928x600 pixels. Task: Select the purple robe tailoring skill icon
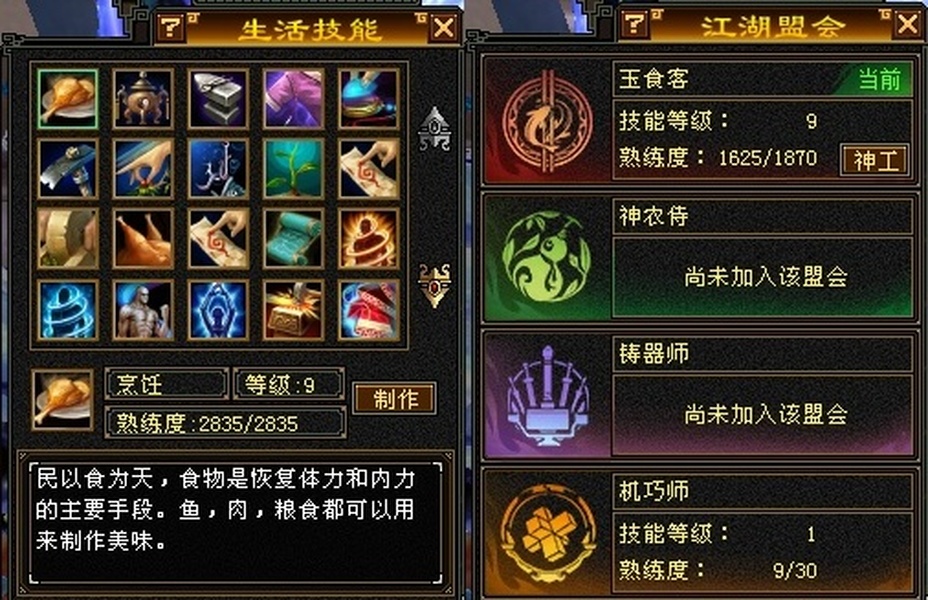(x=294, y=99)
